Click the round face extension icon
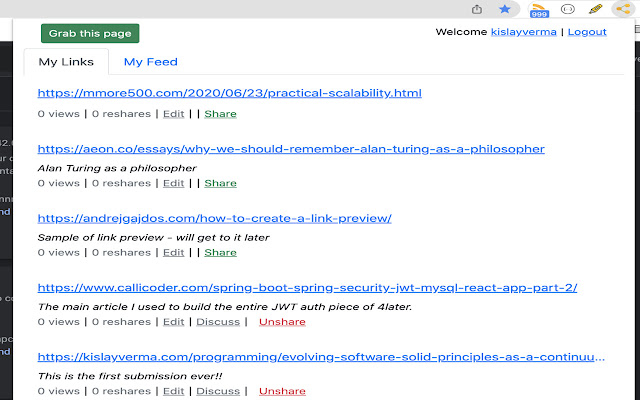This screenshot has height=400, width=640. click(x=567, y=9)
